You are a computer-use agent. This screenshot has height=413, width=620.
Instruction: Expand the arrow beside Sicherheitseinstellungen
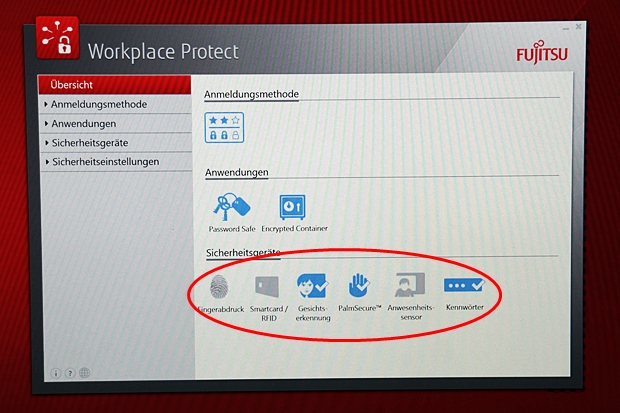(47, 162)
